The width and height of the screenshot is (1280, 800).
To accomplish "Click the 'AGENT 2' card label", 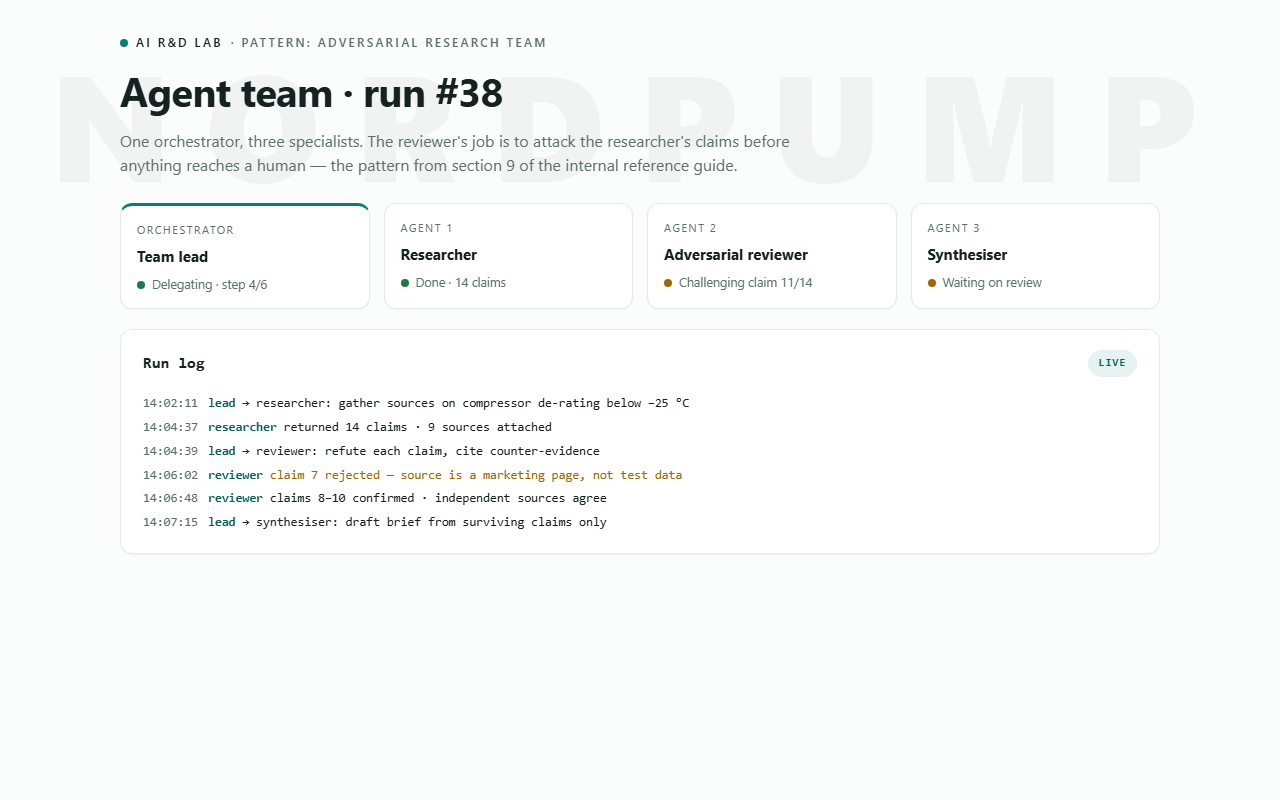I will (x=691, y=228).
